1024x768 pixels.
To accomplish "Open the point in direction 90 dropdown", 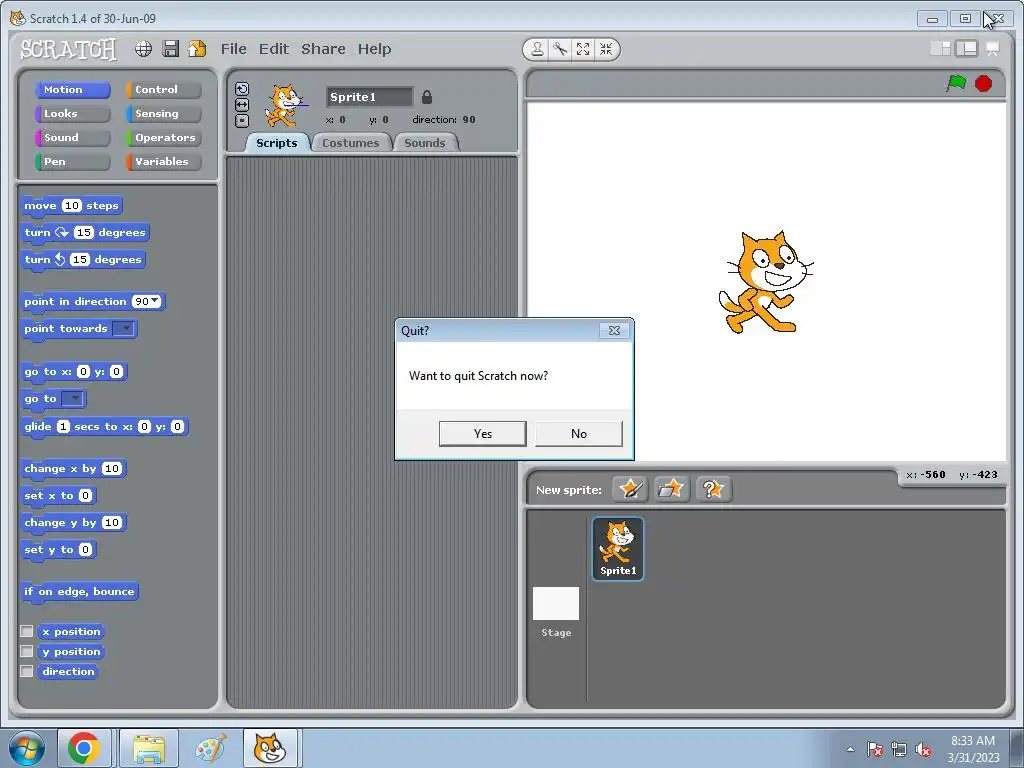I will [155, 301].
